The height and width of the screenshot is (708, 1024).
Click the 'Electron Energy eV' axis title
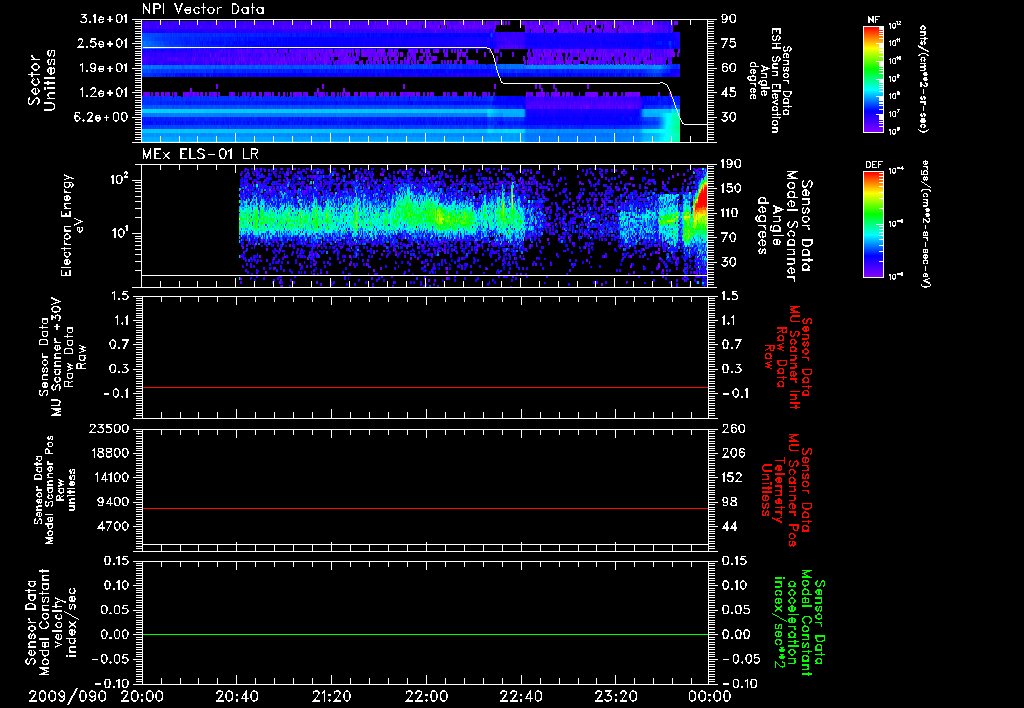[x=74, y=225]
